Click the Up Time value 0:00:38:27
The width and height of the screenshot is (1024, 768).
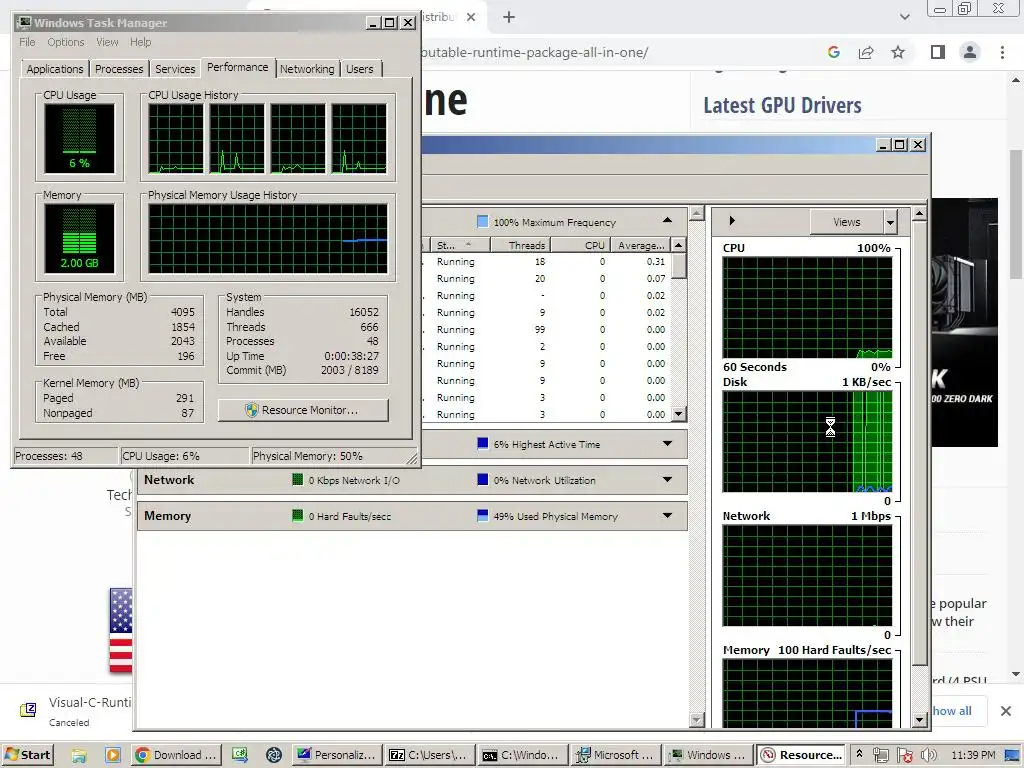pos(351,356)
